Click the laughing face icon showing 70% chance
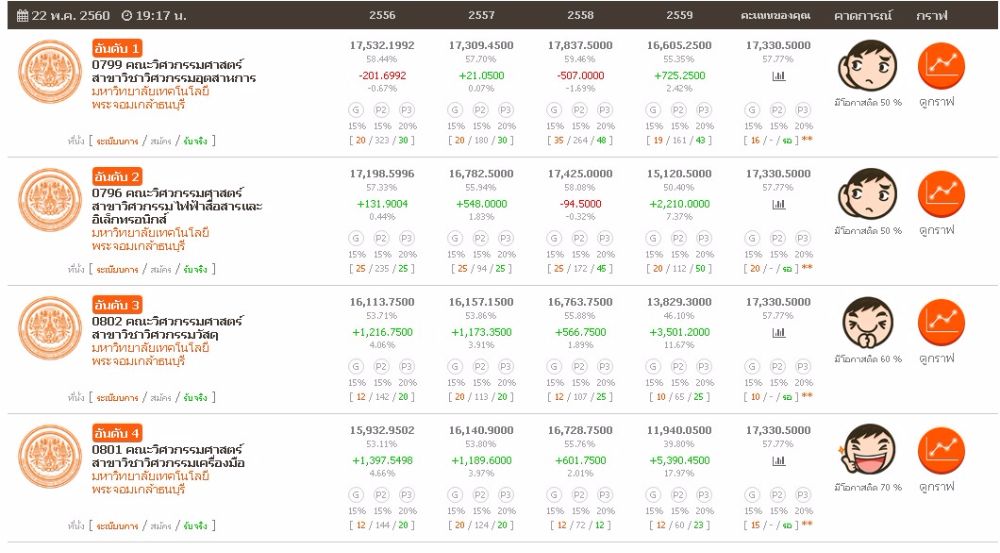 click(867, 449)
